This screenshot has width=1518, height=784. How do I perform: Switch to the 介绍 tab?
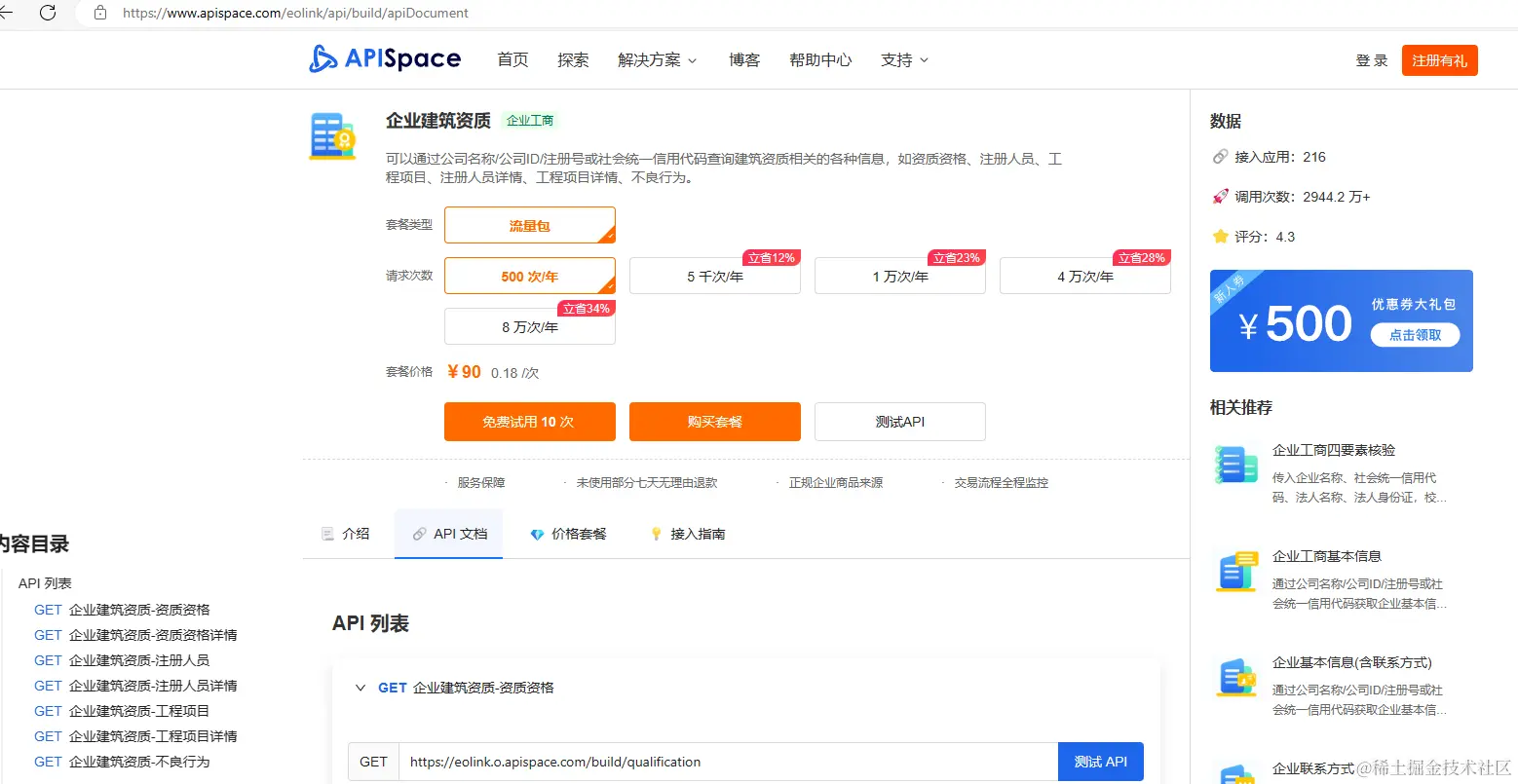tap(346, 534)
